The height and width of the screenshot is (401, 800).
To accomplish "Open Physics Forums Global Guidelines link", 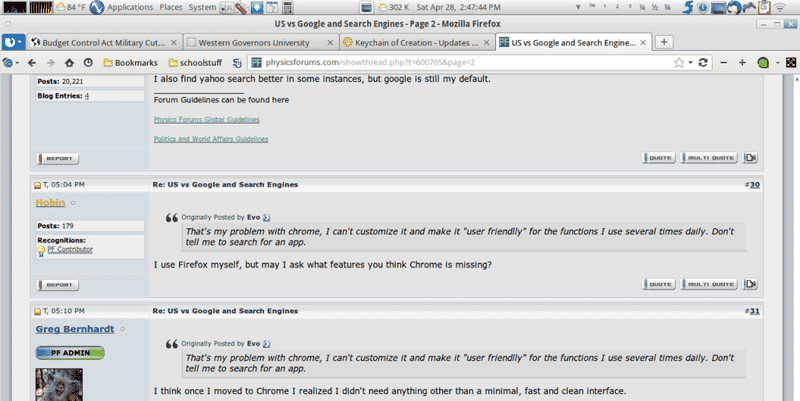I will (x=207, y=119).
